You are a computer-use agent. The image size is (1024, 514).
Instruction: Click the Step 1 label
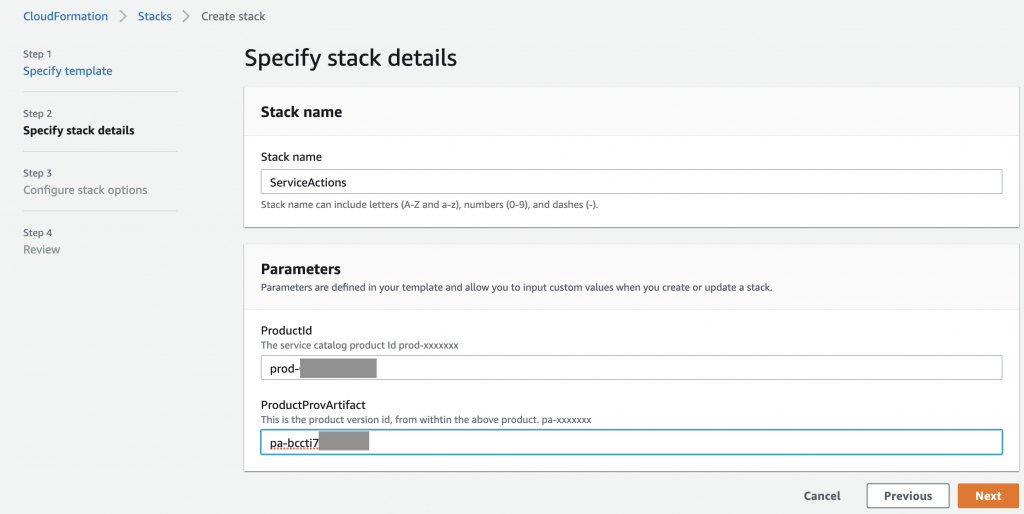[x=37, y=54]
